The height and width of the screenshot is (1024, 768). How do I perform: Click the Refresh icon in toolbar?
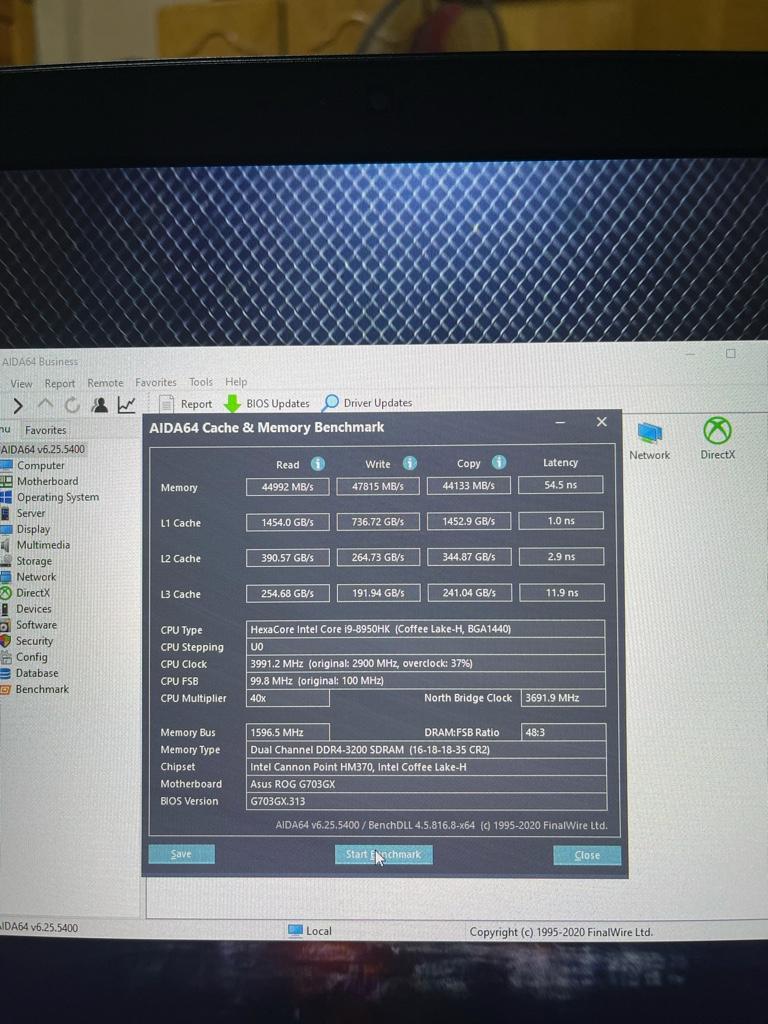[x=72, y=405]
